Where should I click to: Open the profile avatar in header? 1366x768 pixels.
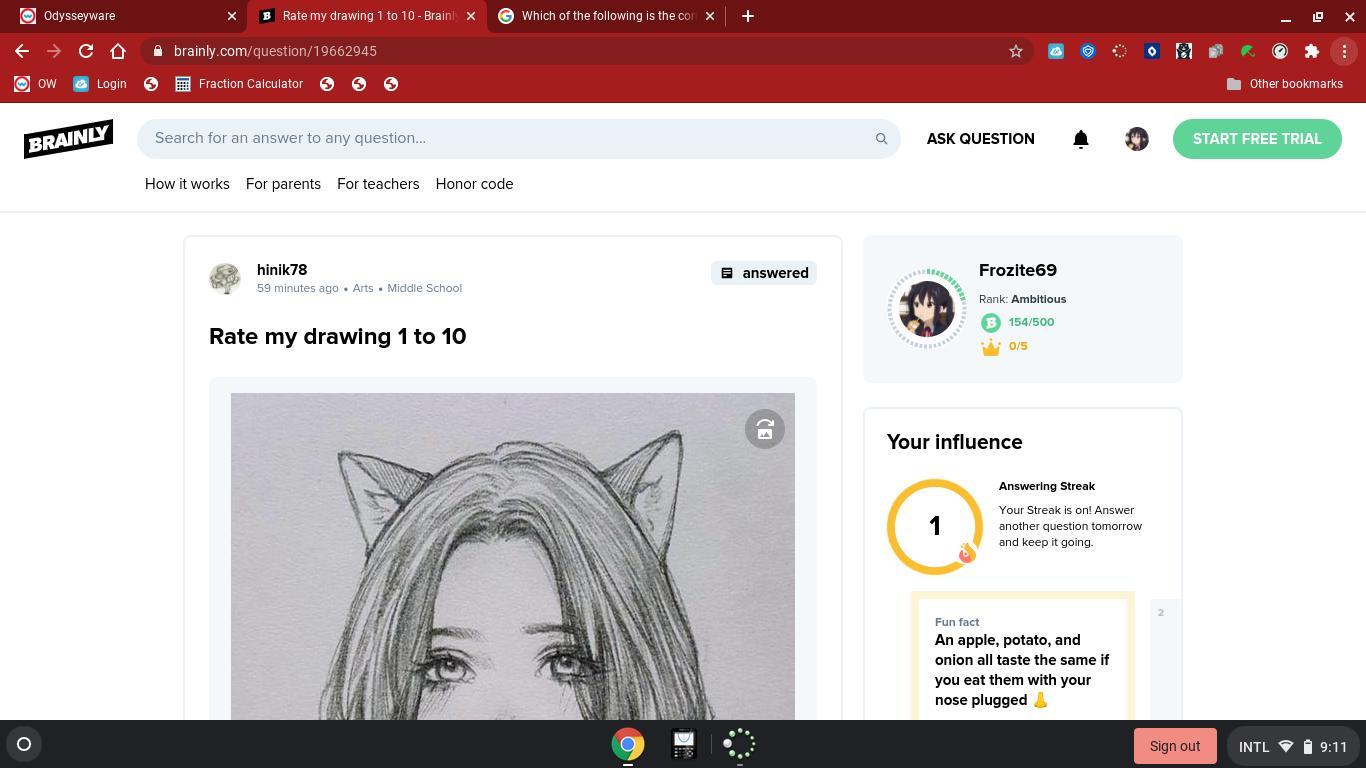pos(1136,139)
